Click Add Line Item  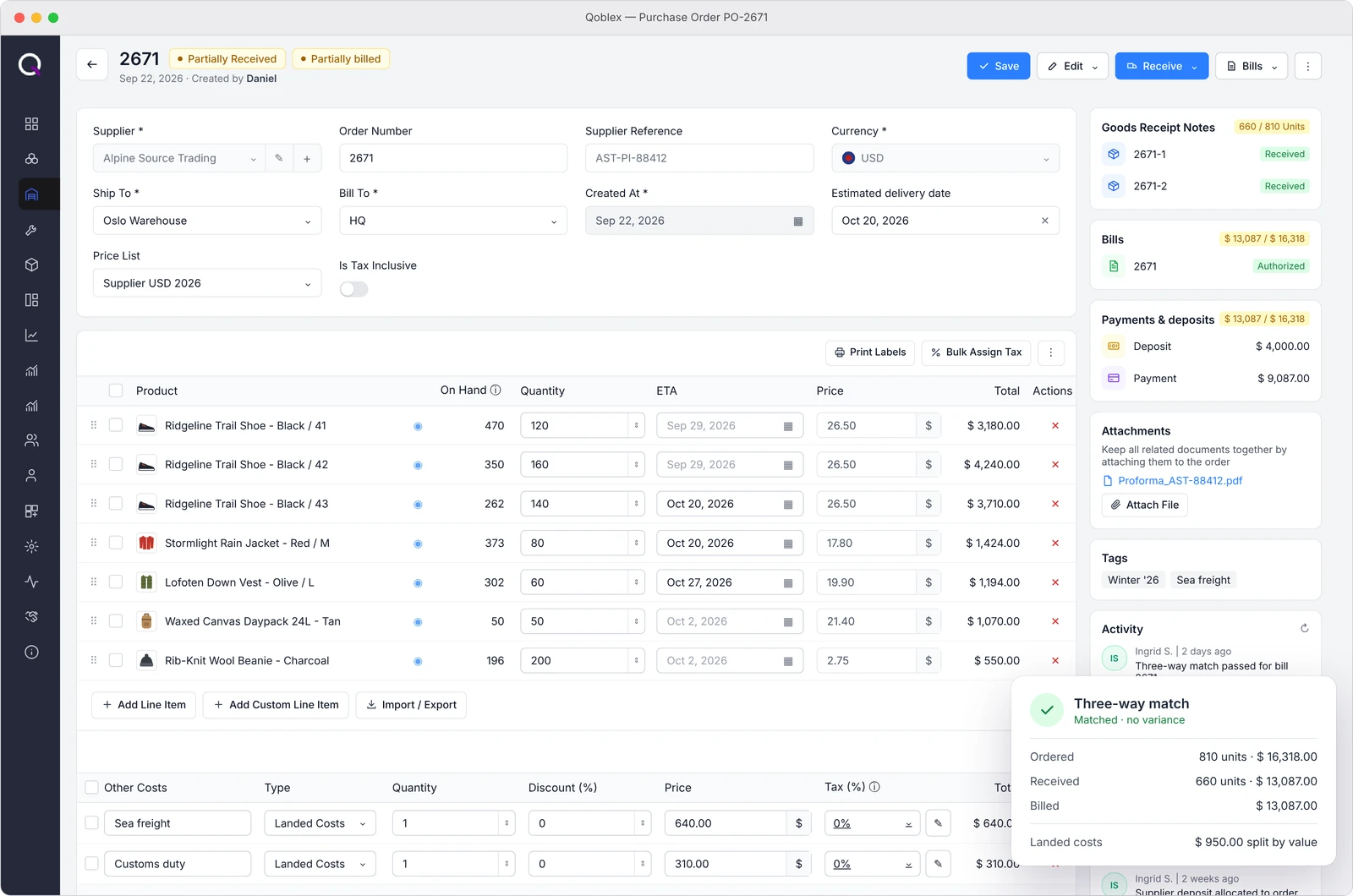144,705
